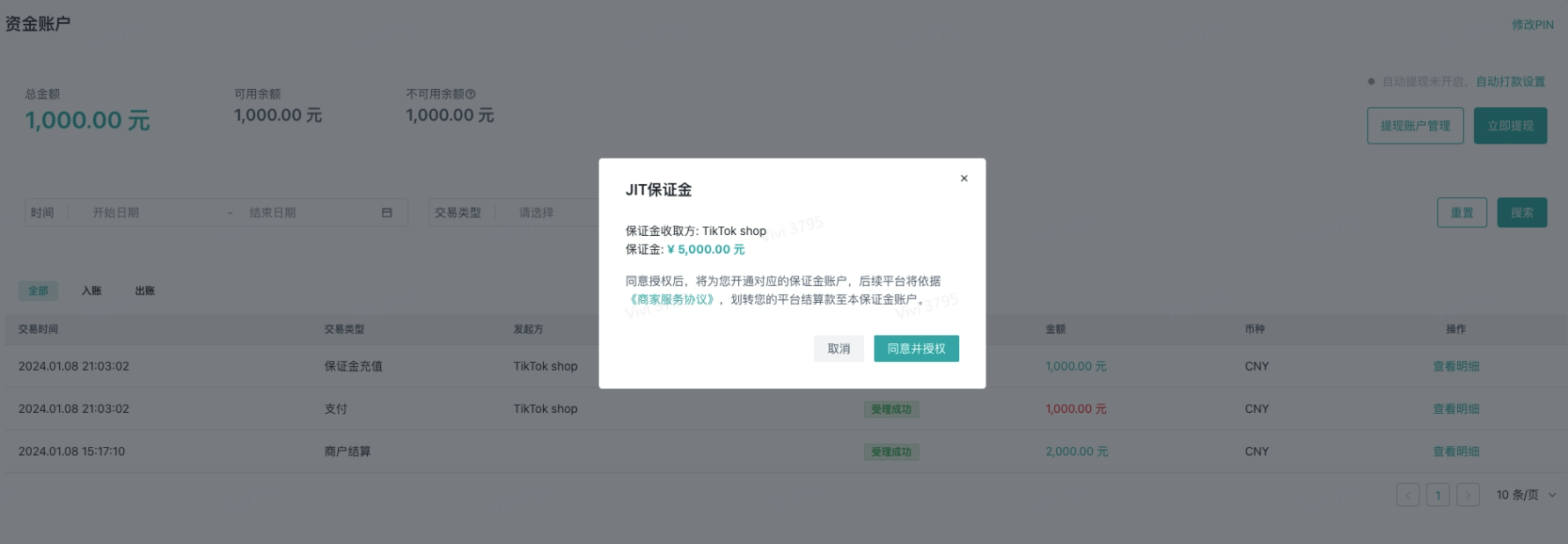Go to next page arrow

coord(1468,495)
